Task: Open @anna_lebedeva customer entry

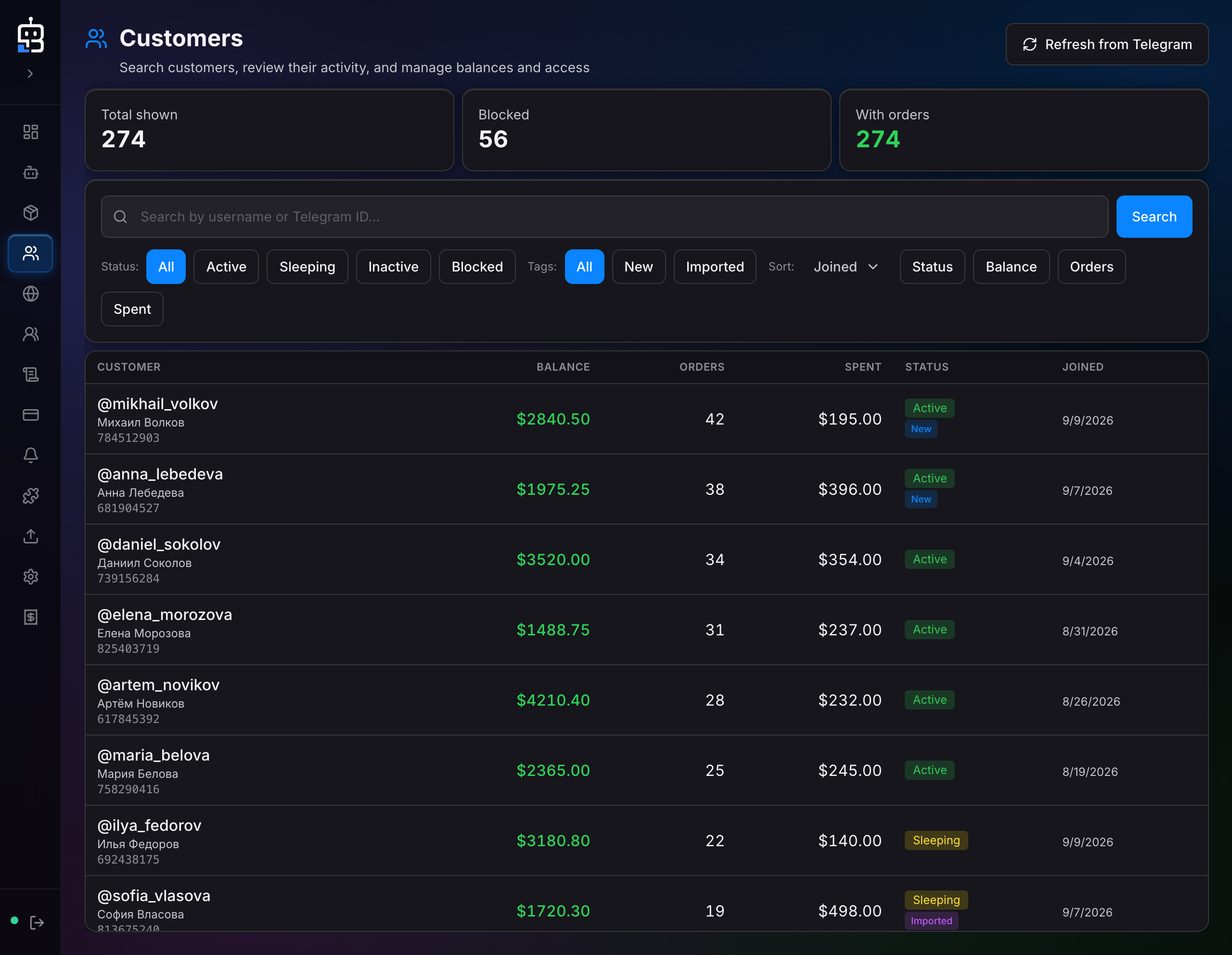Action: [646, 490]
